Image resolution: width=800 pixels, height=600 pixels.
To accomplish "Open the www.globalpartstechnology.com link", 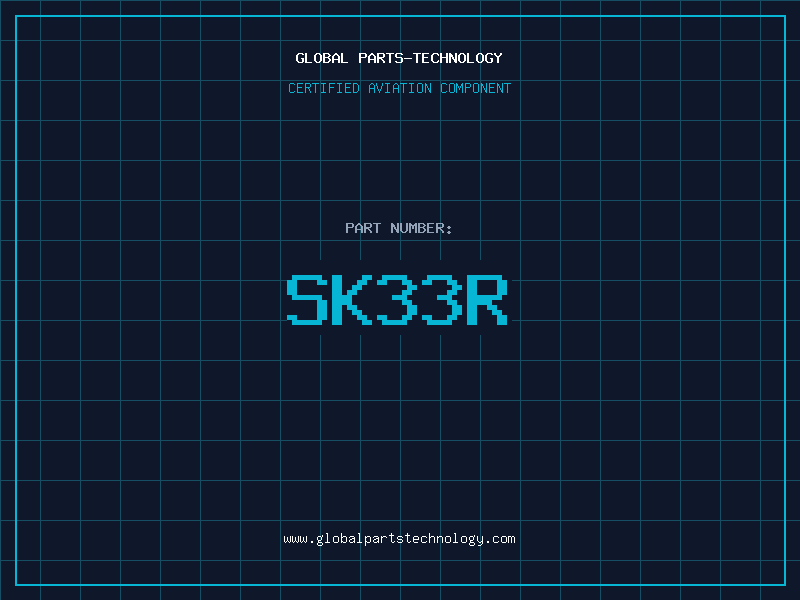I will 399,539.
